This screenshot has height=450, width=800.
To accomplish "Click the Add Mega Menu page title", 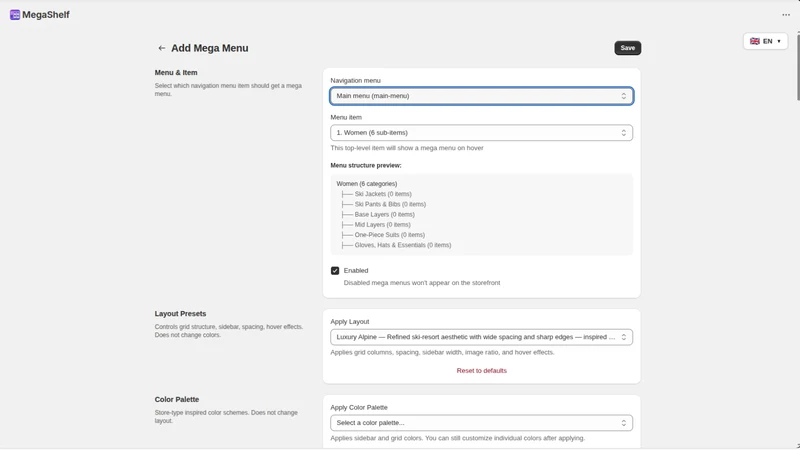I will pos(210,48).
